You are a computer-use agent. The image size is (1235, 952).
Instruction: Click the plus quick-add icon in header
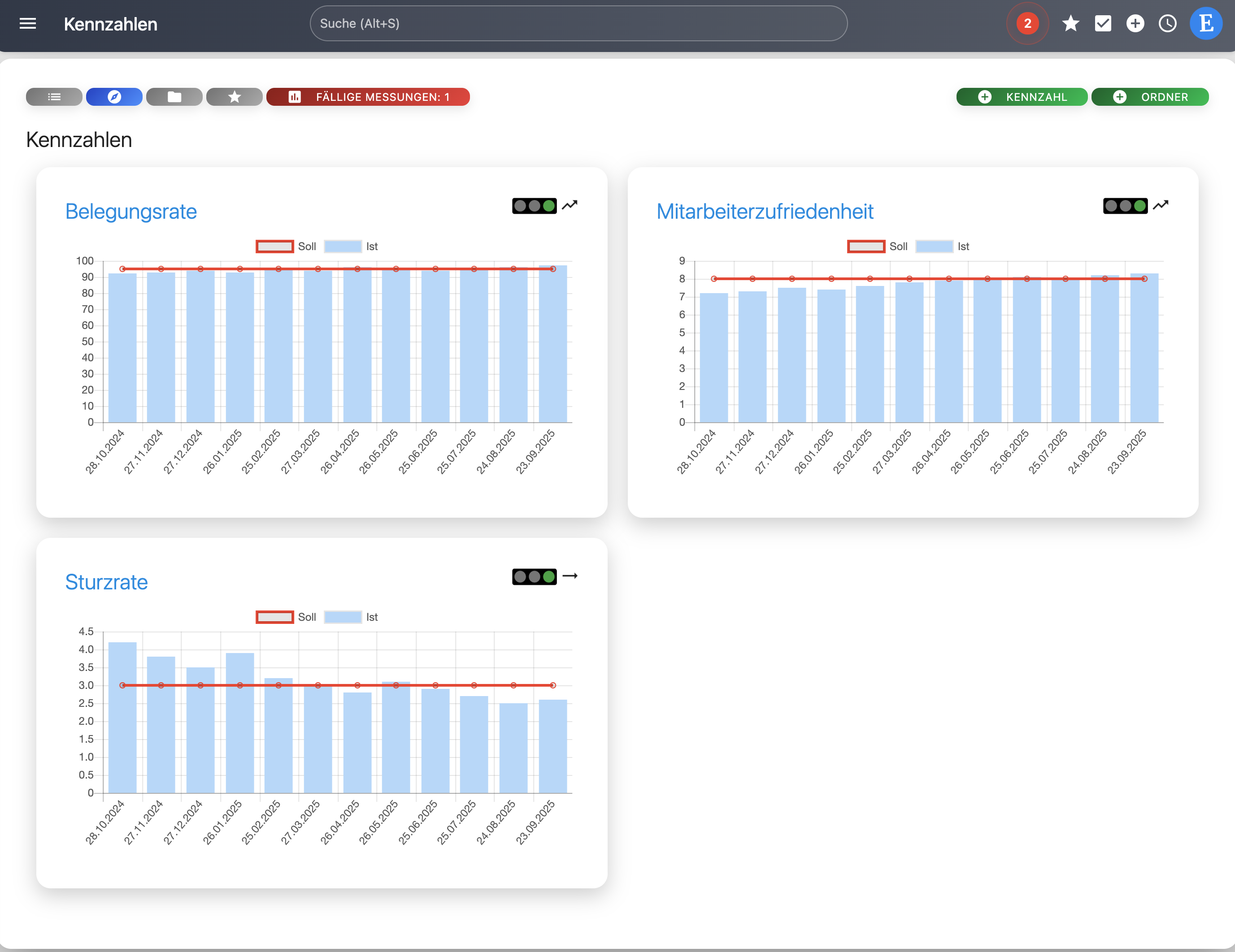pyautogui.click(x=1135, y=24)
